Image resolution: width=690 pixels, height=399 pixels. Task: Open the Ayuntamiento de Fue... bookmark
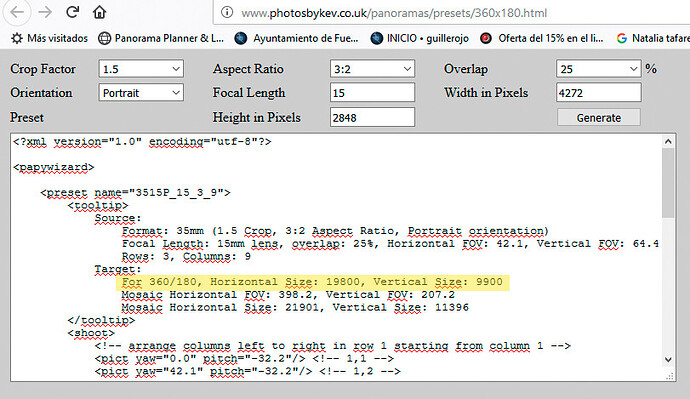(x=297, y=38)
